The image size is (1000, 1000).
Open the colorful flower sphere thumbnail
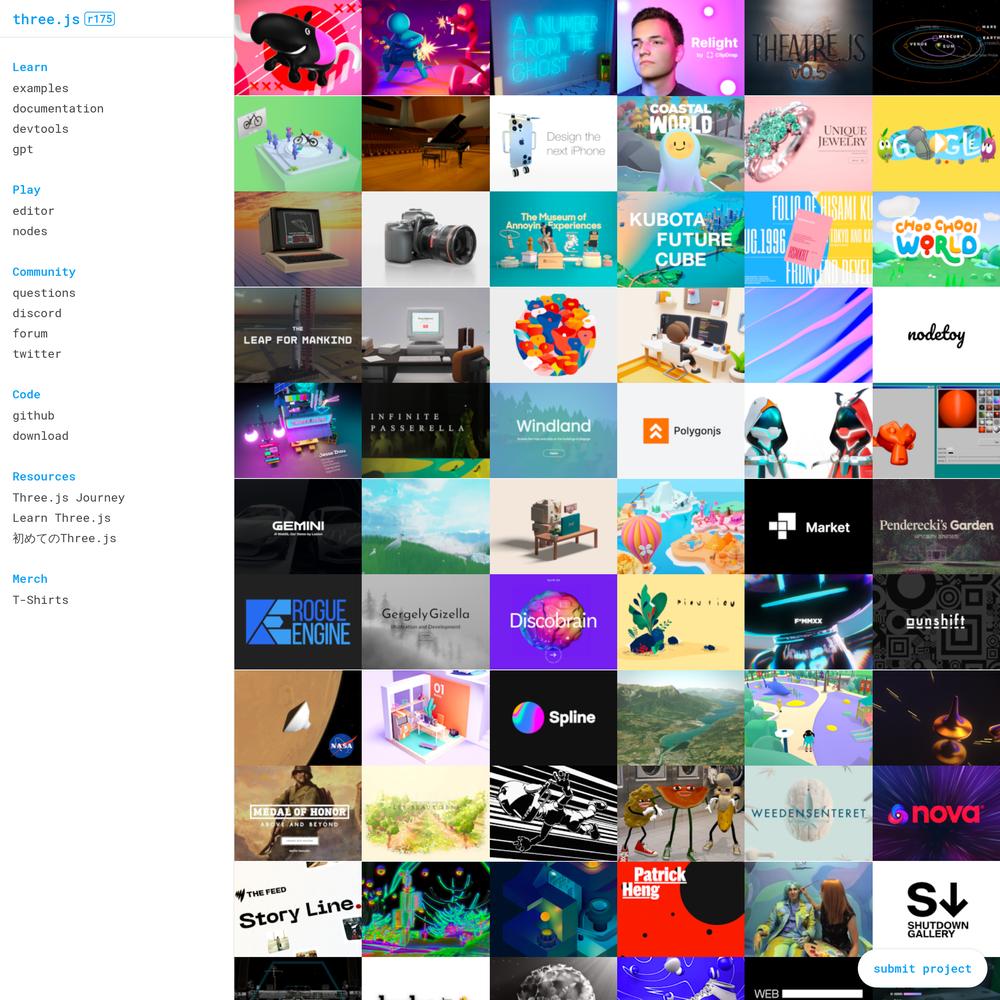pyautogui.click(x=553, y=335)
